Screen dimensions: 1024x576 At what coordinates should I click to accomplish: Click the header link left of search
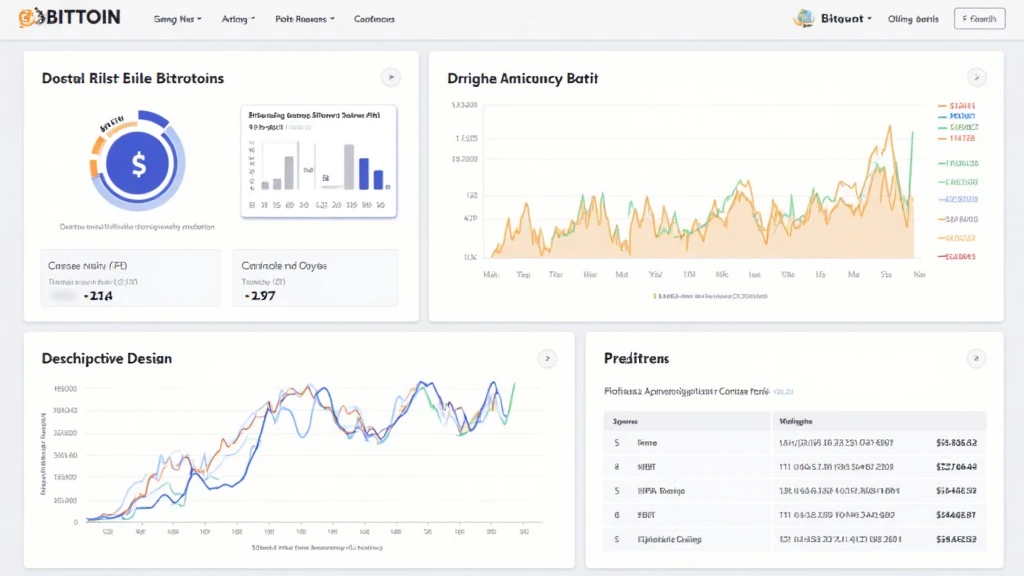click(913, 19)
